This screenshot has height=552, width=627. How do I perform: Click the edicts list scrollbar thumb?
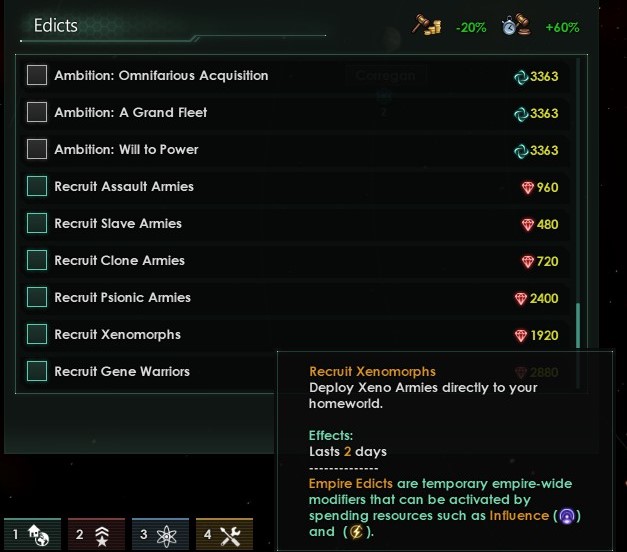(578, 326)
